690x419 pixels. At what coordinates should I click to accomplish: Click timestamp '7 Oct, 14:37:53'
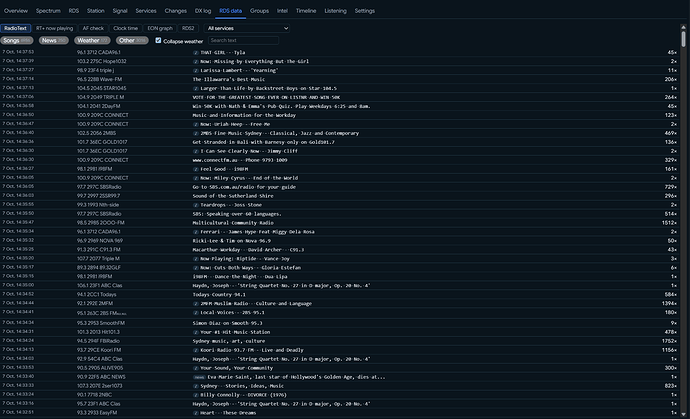18,52
